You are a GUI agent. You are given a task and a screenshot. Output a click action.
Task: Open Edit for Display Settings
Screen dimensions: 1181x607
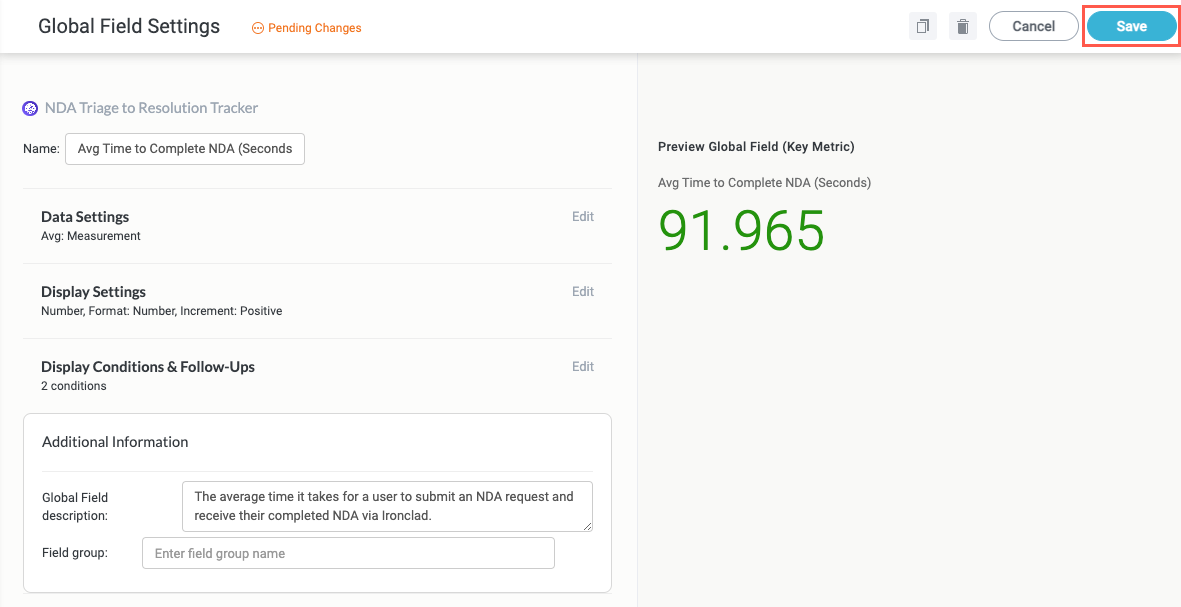[x=582, y=292]
